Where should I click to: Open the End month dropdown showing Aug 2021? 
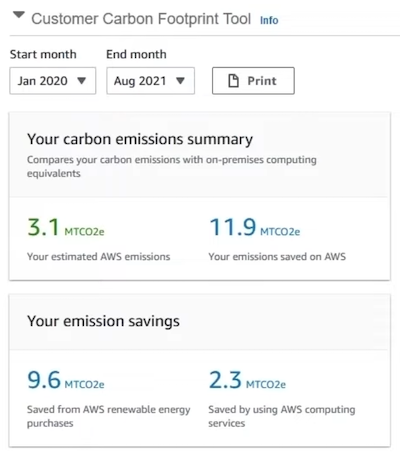click(x=150, y=81)
